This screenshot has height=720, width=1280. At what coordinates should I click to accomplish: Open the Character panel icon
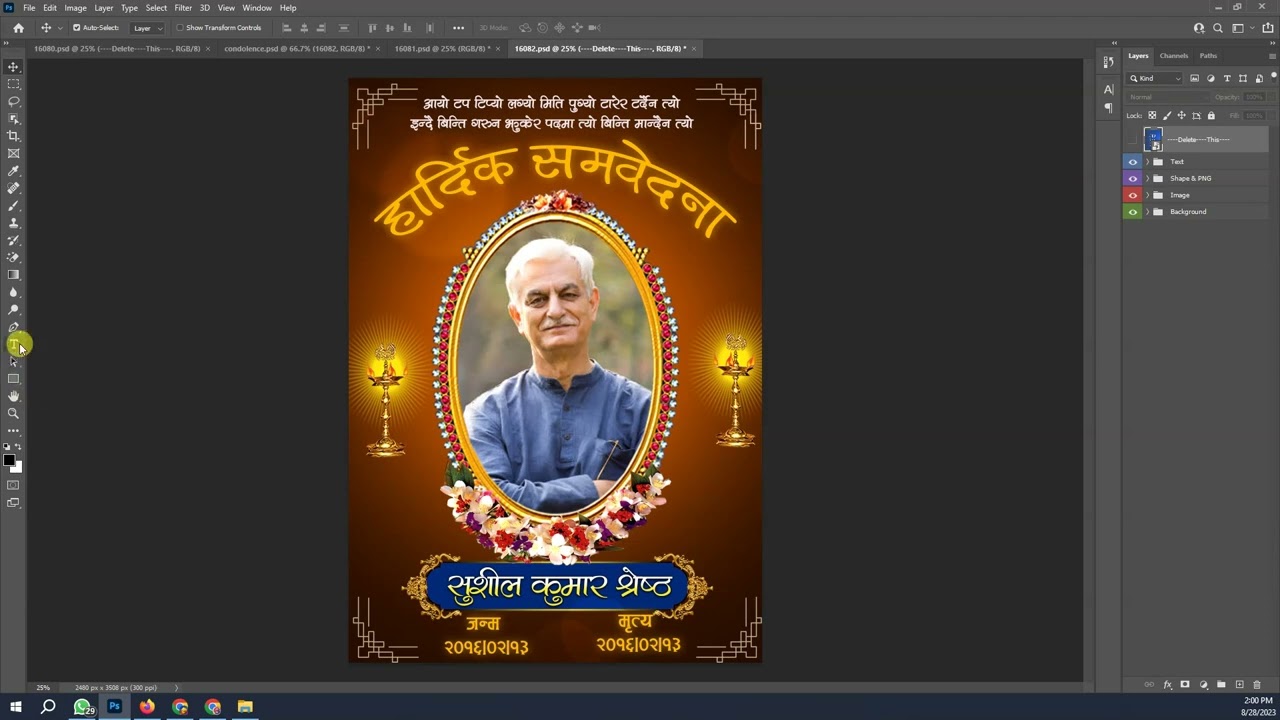coord(1108,89)
